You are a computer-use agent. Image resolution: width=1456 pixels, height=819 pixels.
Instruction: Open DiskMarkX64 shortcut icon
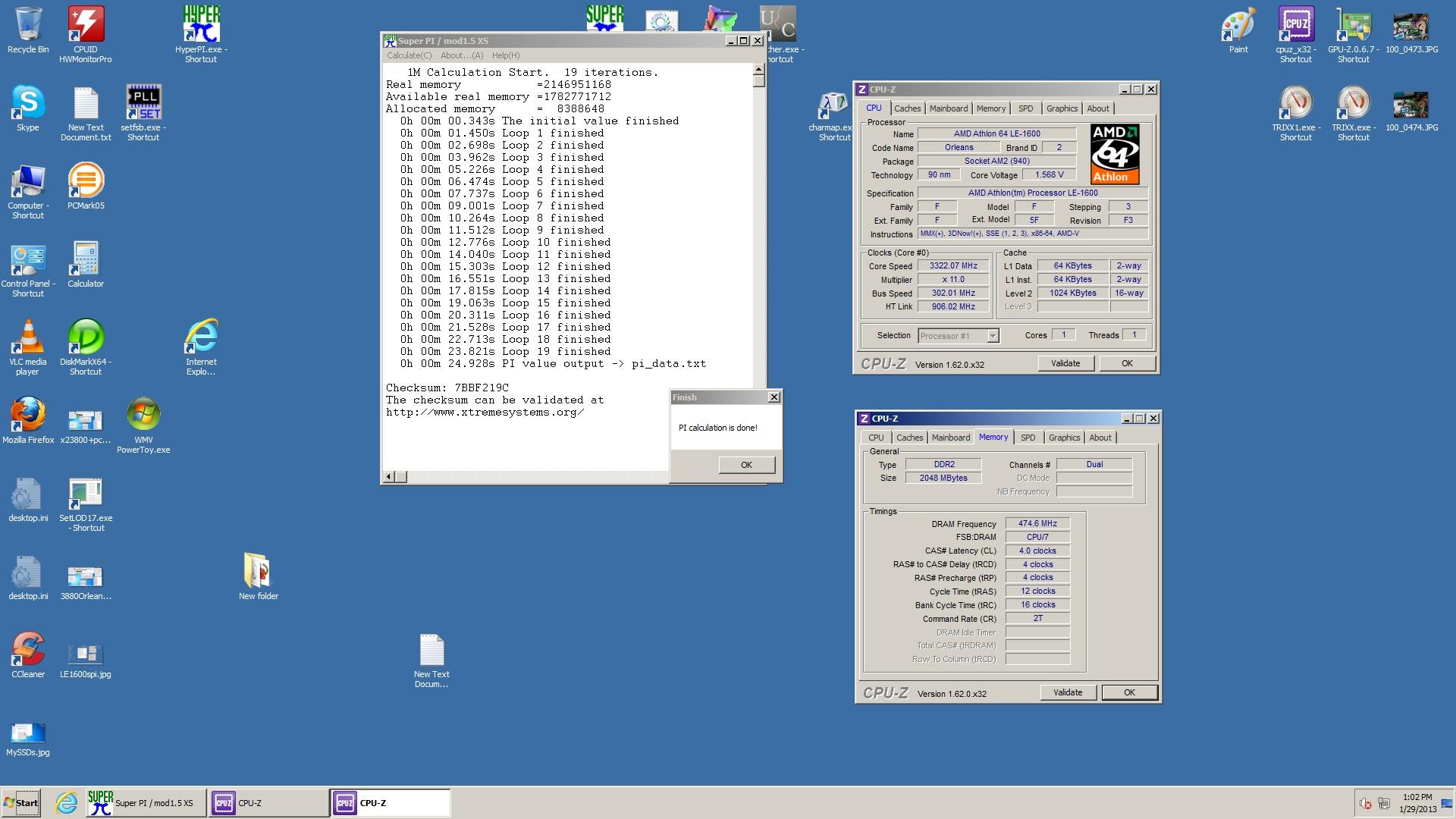click(86, 347)
